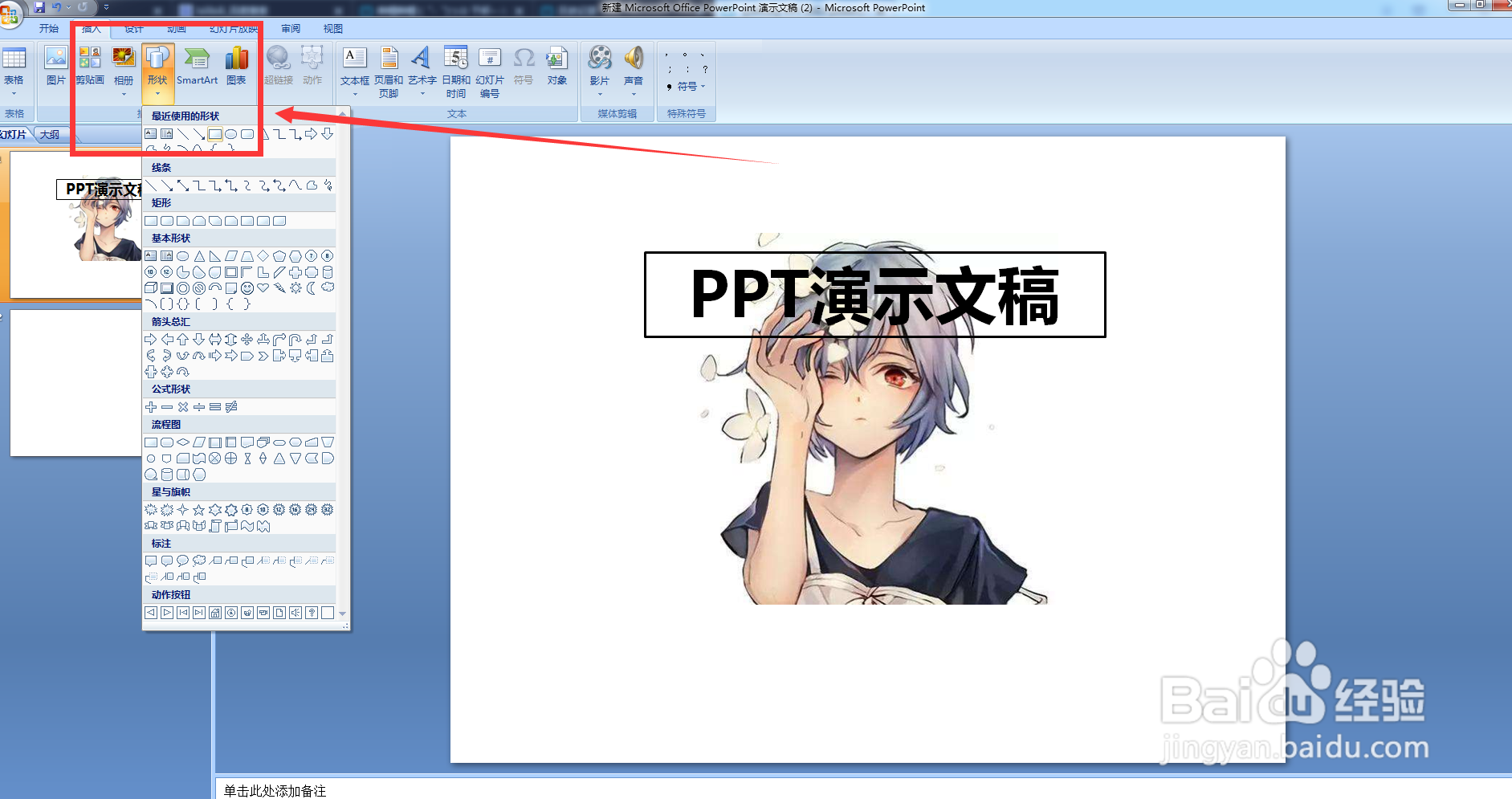The width and height of the screenshot is (1512, 799).
Task: Insert the Help question-mark action button
Action: coord(312,613)
